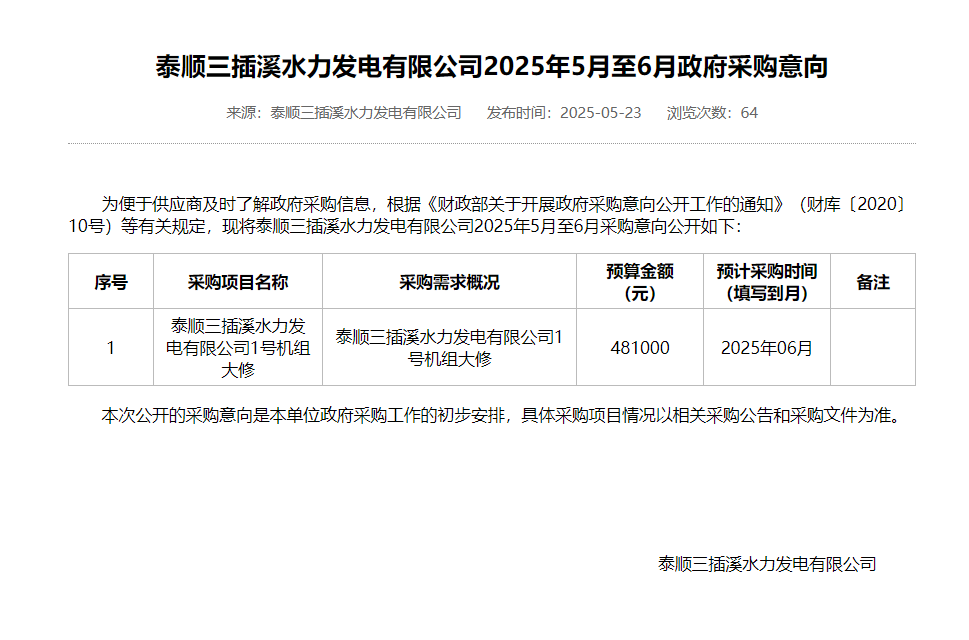Click the table header 预计采购时间(填写到月)
This screenshot has height=640, width=969.
pos(766,282)
